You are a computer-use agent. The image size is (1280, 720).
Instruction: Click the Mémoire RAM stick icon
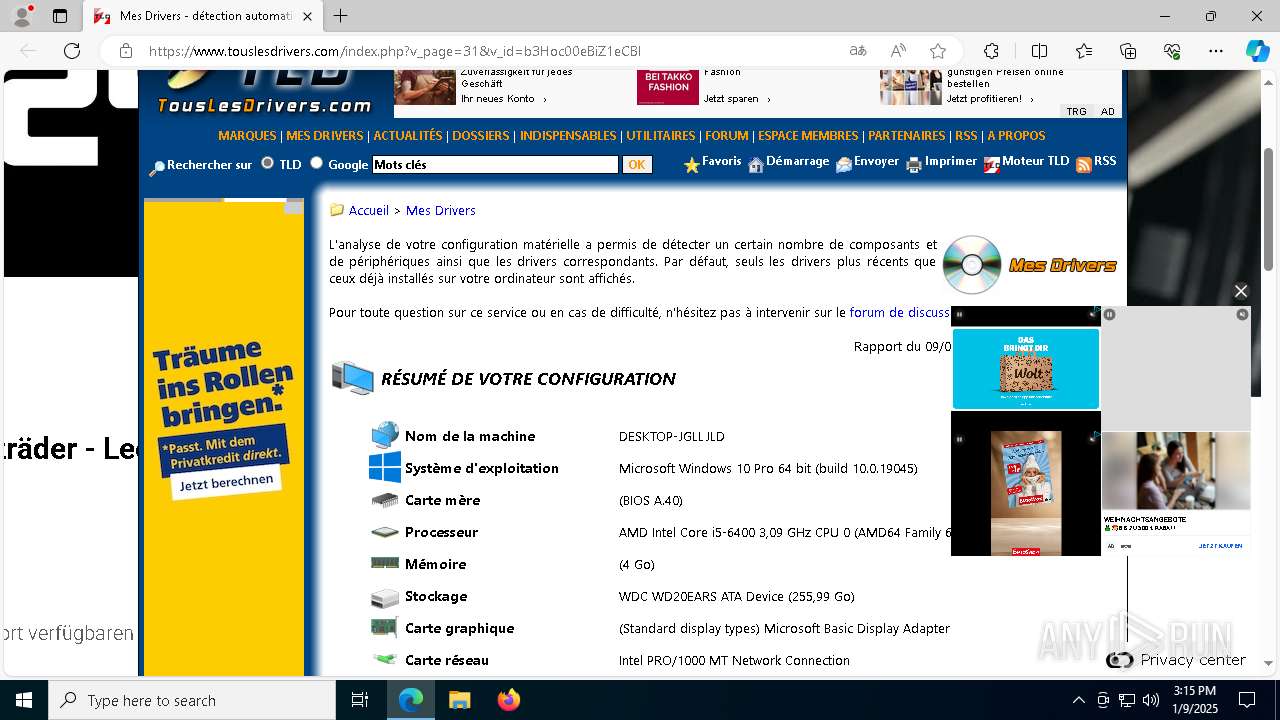click(x=385, y=563)
